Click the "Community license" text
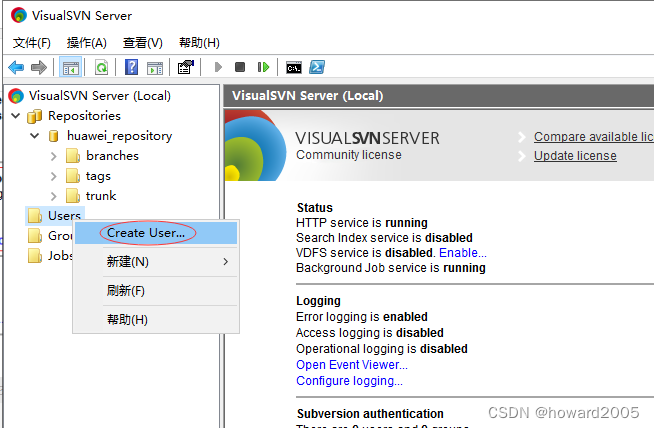 click(x=349, y=155)
